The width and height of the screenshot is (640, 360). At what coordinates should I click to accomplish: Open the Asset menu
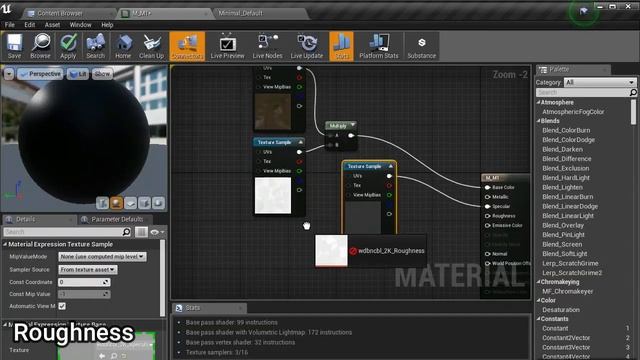coord(52,25)
